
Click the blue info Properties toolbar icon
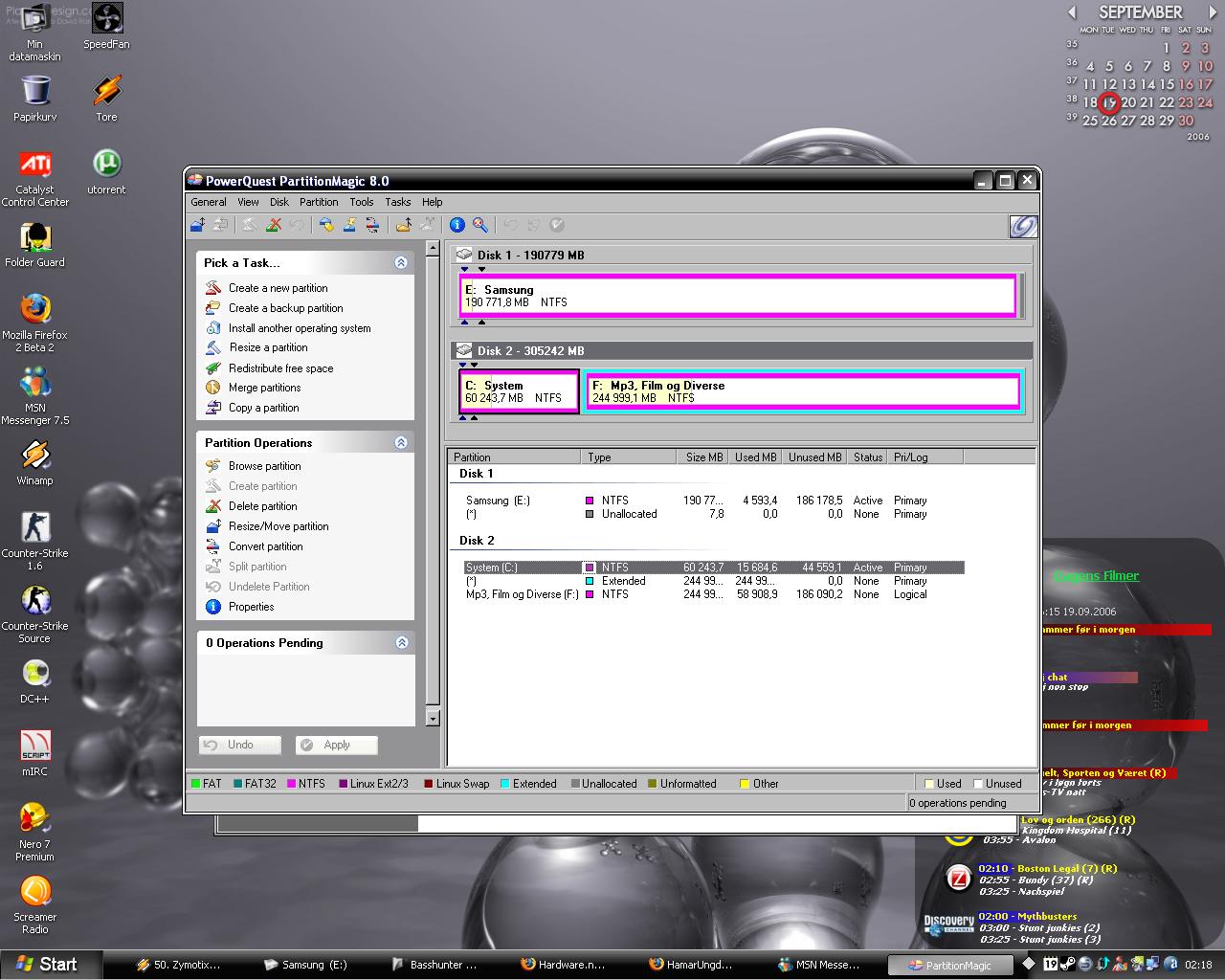point(457,225)
